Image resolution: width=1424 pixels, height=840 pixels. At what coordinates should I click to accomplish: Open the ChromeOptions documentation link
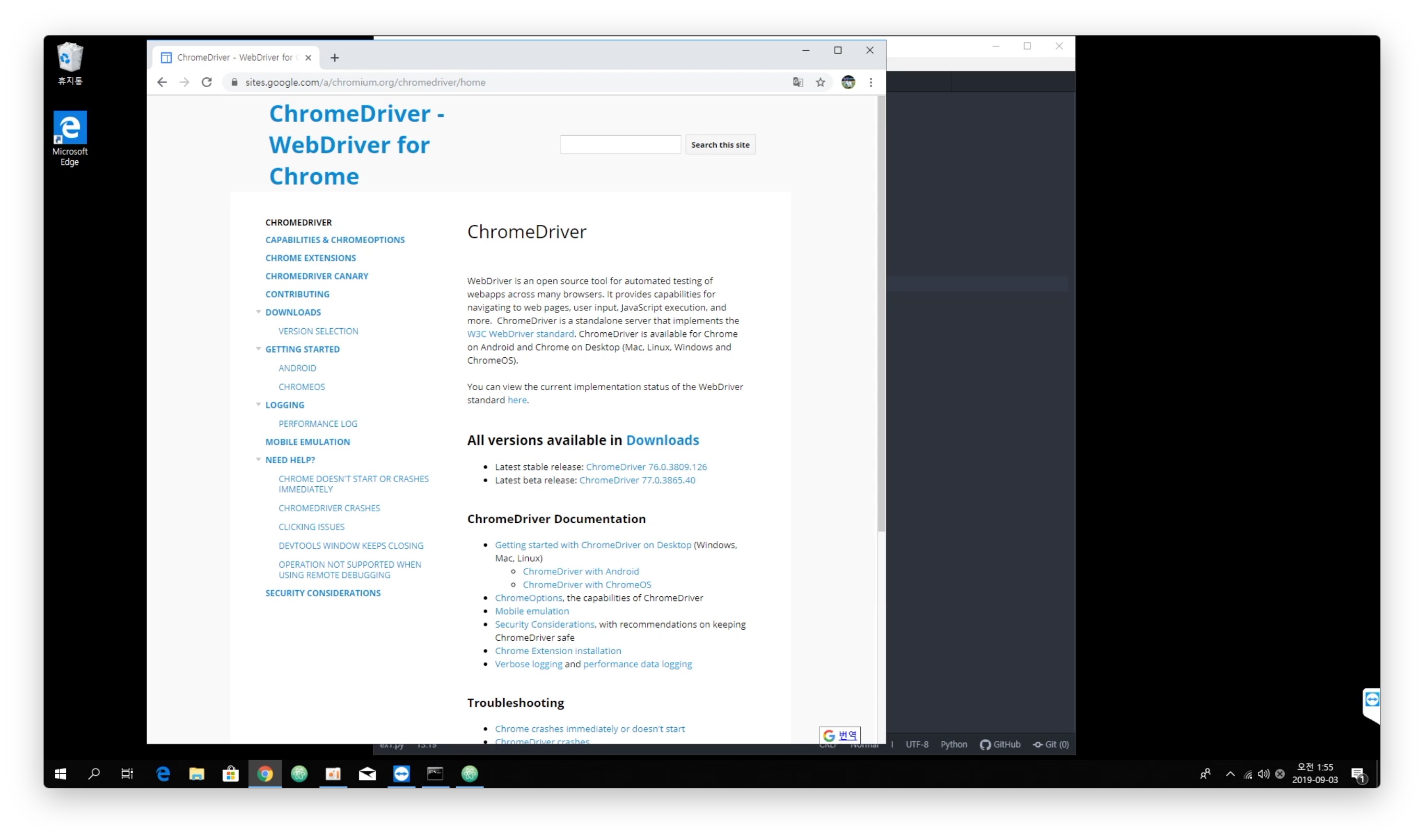pyautogui.click(x=528, y=598)
